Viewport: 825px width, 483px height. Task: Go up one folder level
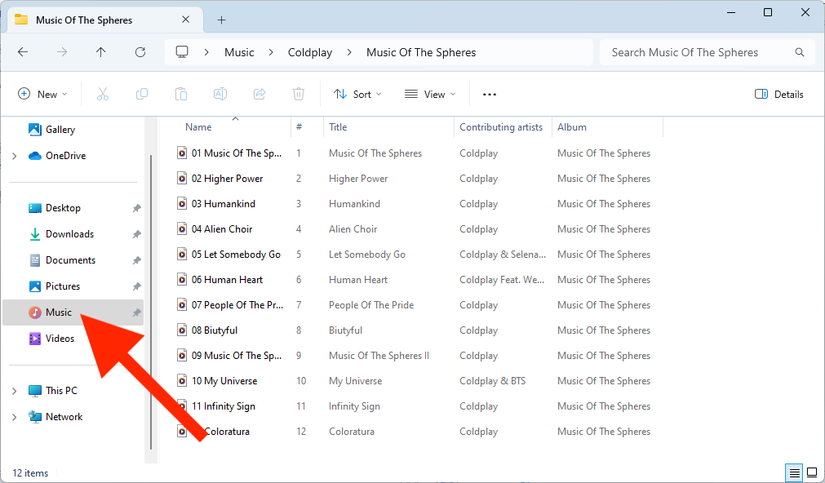[100, 52]
